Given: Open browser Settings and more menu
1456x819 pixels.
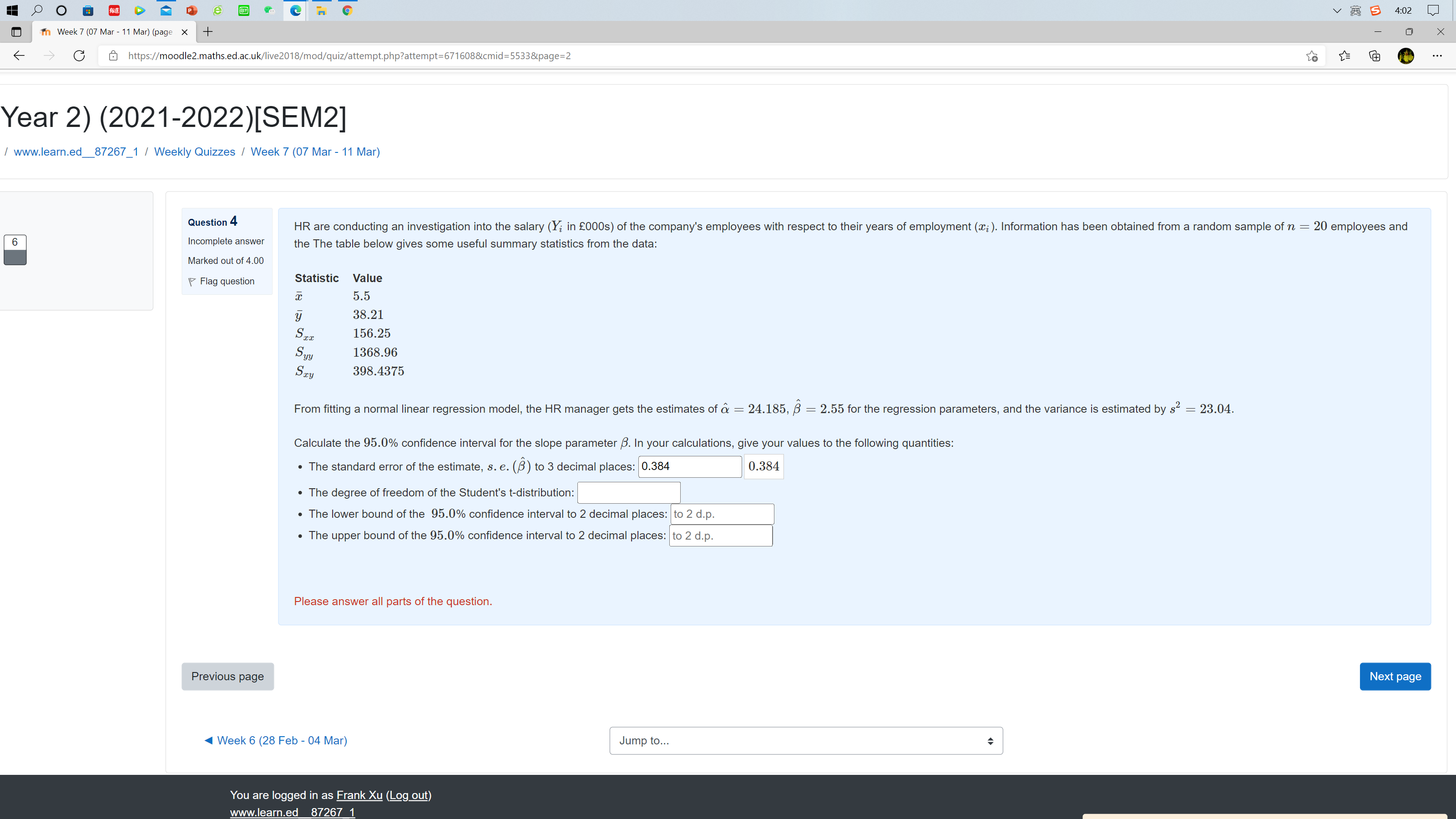Looking at the screenshot, I should [1437, 56].
